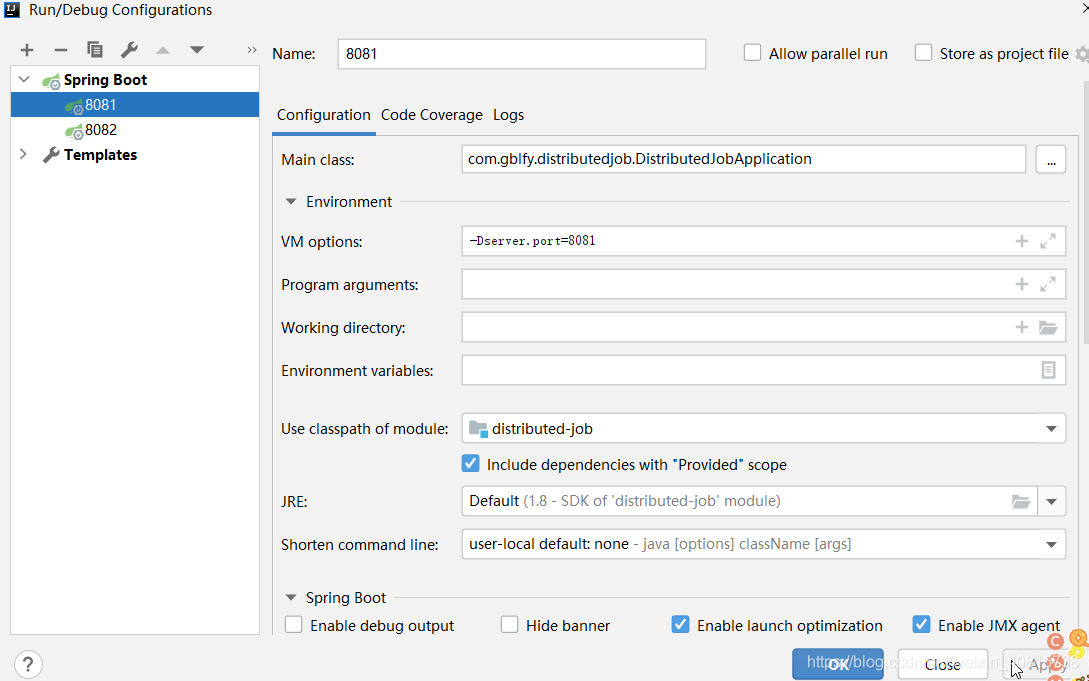Check Store as project file
This screenshot has height=681, width=1089.
coord(923,53)
